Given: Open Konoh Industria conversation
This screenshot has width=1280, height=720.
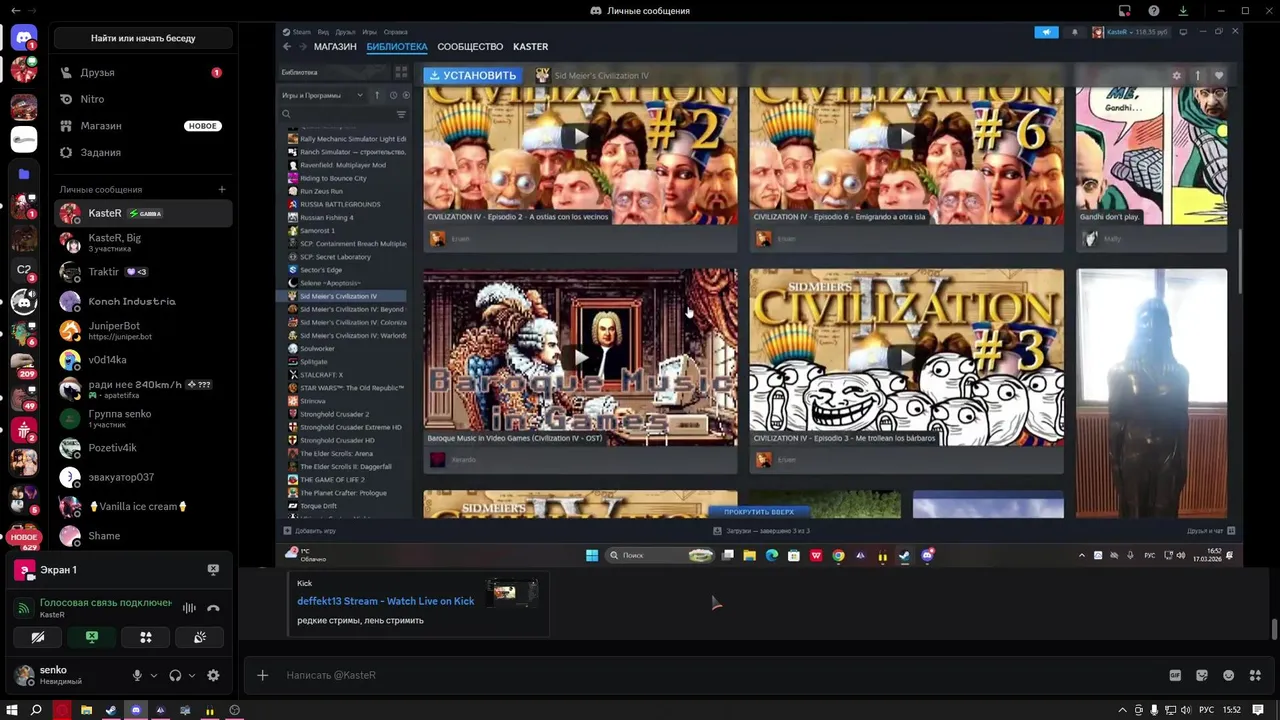Looking at the screenshot, I should [x=143, y=301].
